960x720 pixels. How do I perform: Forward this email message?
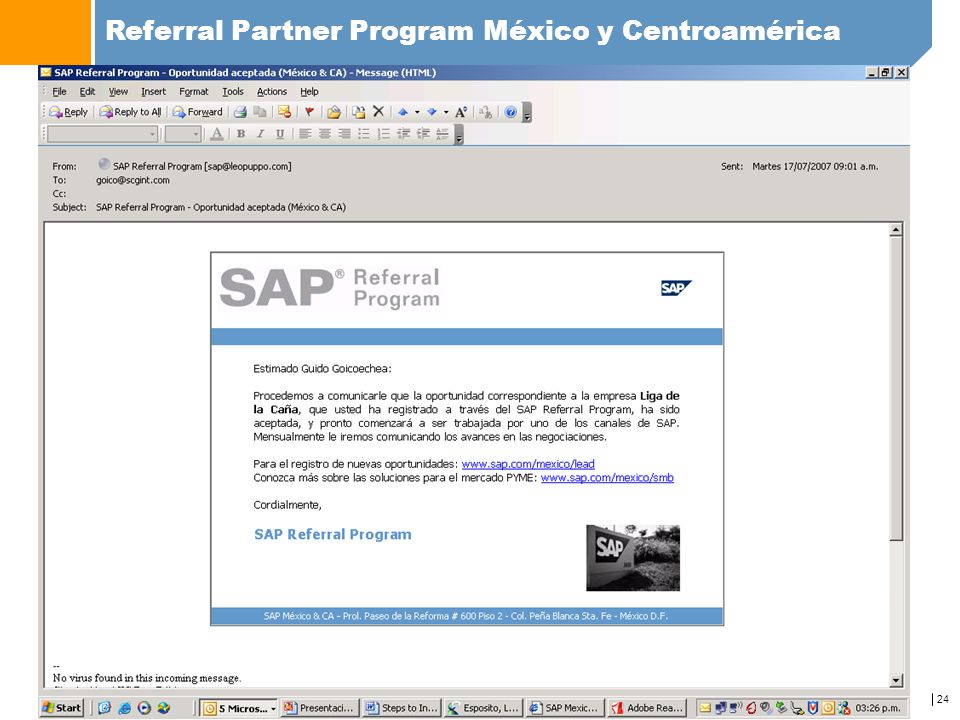(x=197, y=112)
